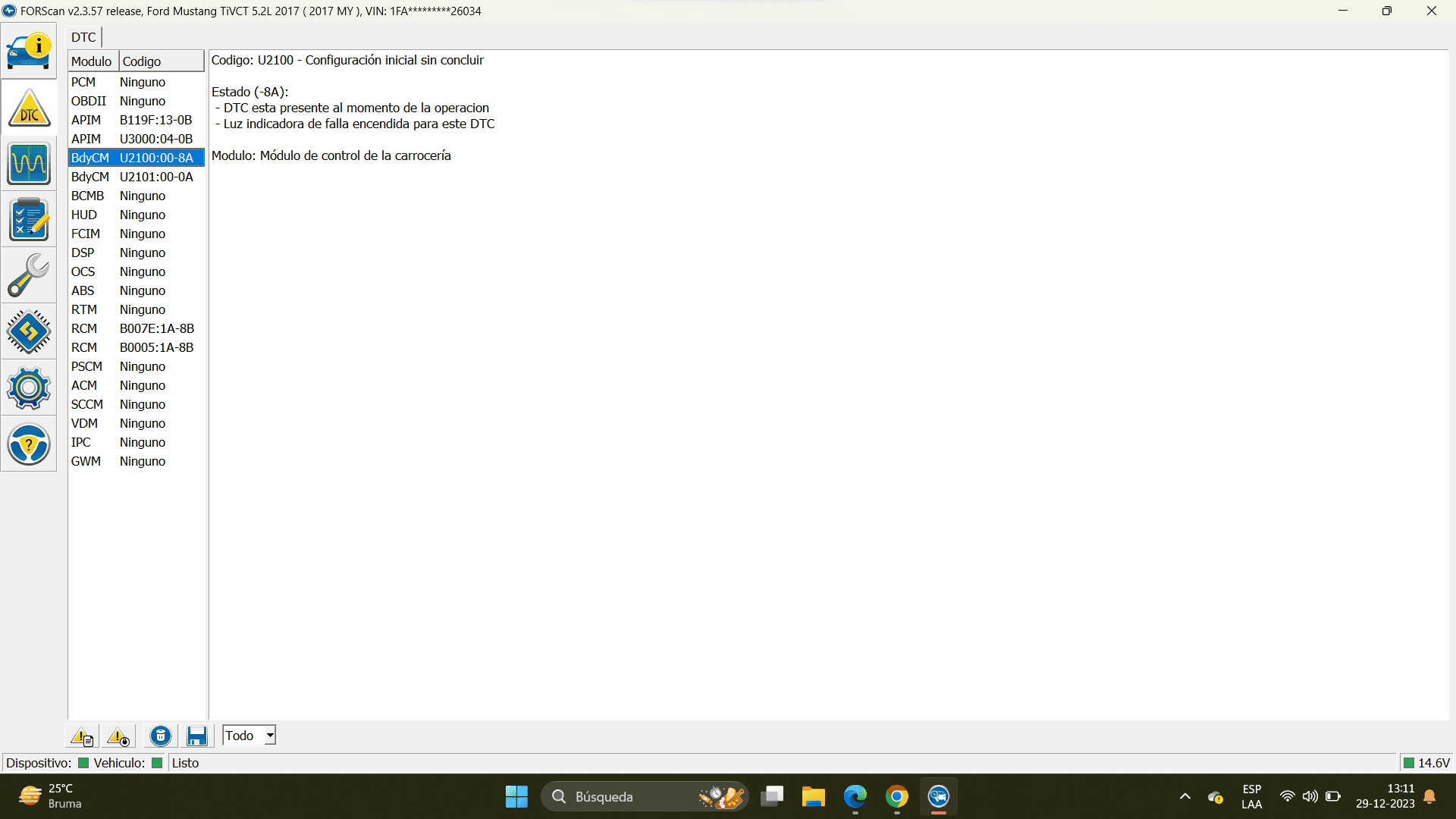Viewport: 1456px width, 819px height.
Task: Open the notification bell icon
Action: [x=1429, y=796]
